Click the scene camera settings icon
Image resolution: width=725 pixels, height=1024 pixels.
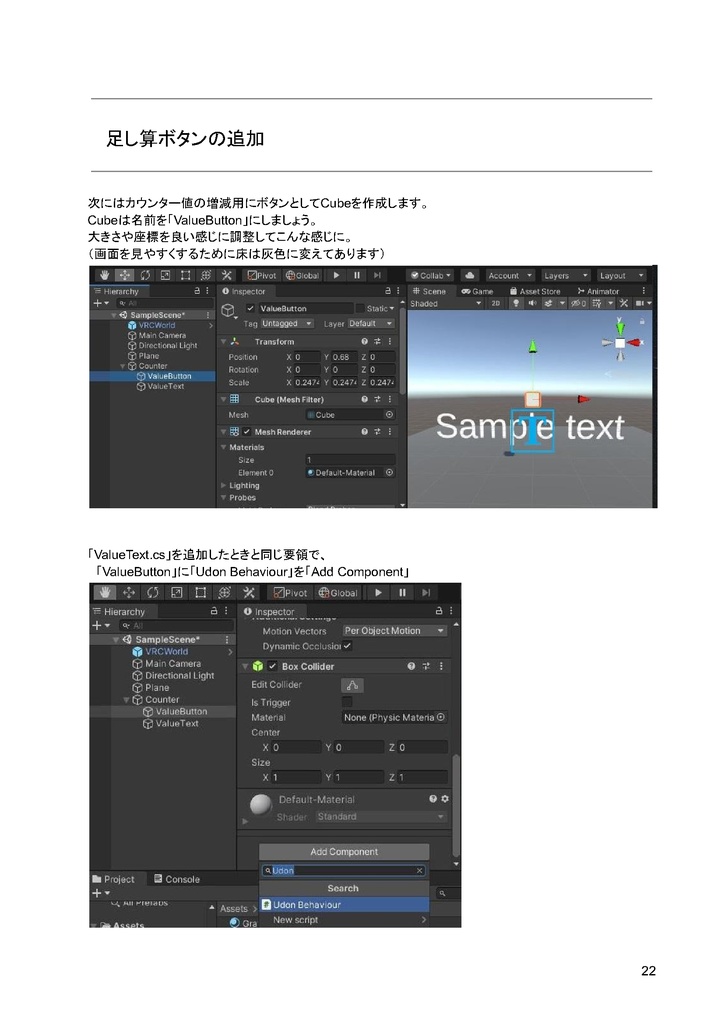point(640,304)
